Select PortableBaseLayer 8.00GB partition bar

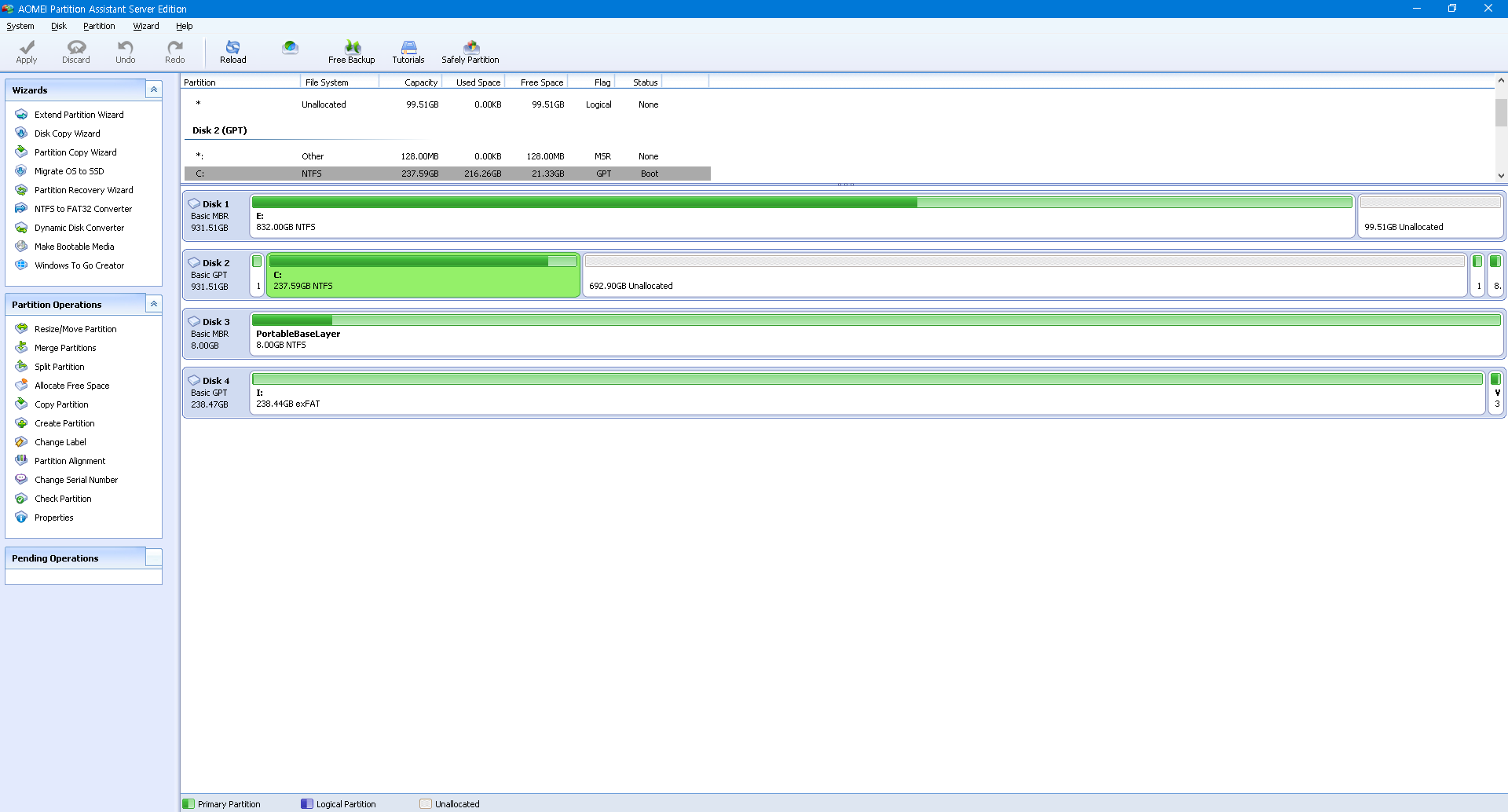tap(876, 334)
